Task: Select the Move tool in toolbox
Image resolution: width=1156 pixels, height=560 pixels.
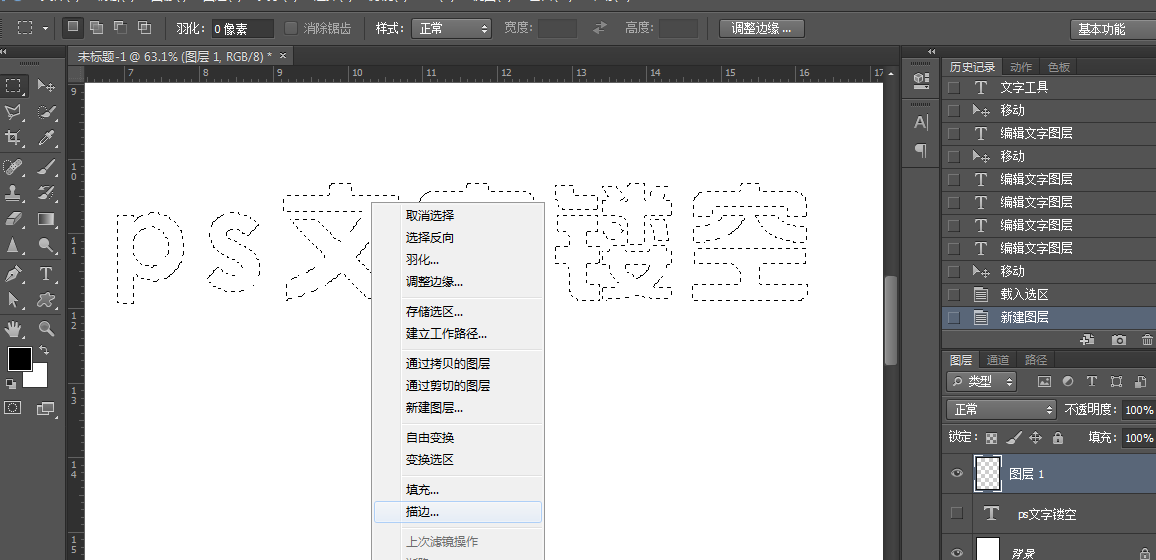Action: click(46, 85)
